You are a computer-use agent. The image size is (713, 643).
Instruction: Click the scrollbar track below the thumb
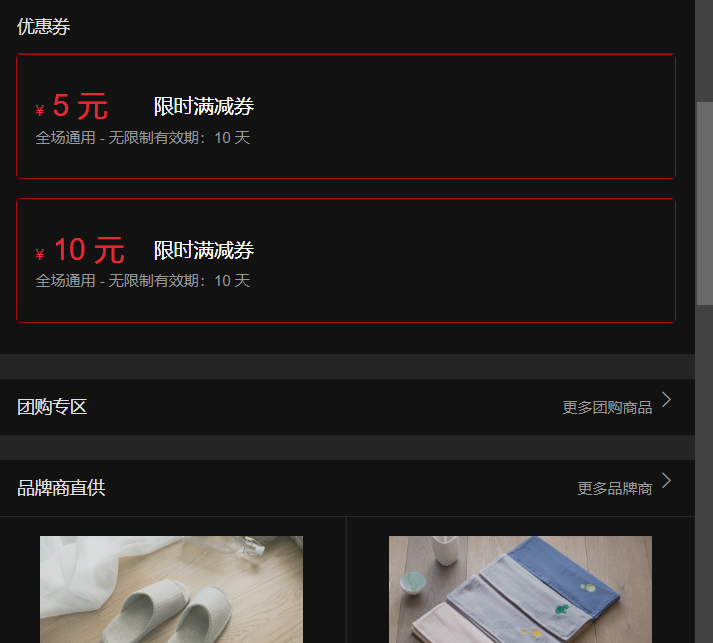[704, 473]
